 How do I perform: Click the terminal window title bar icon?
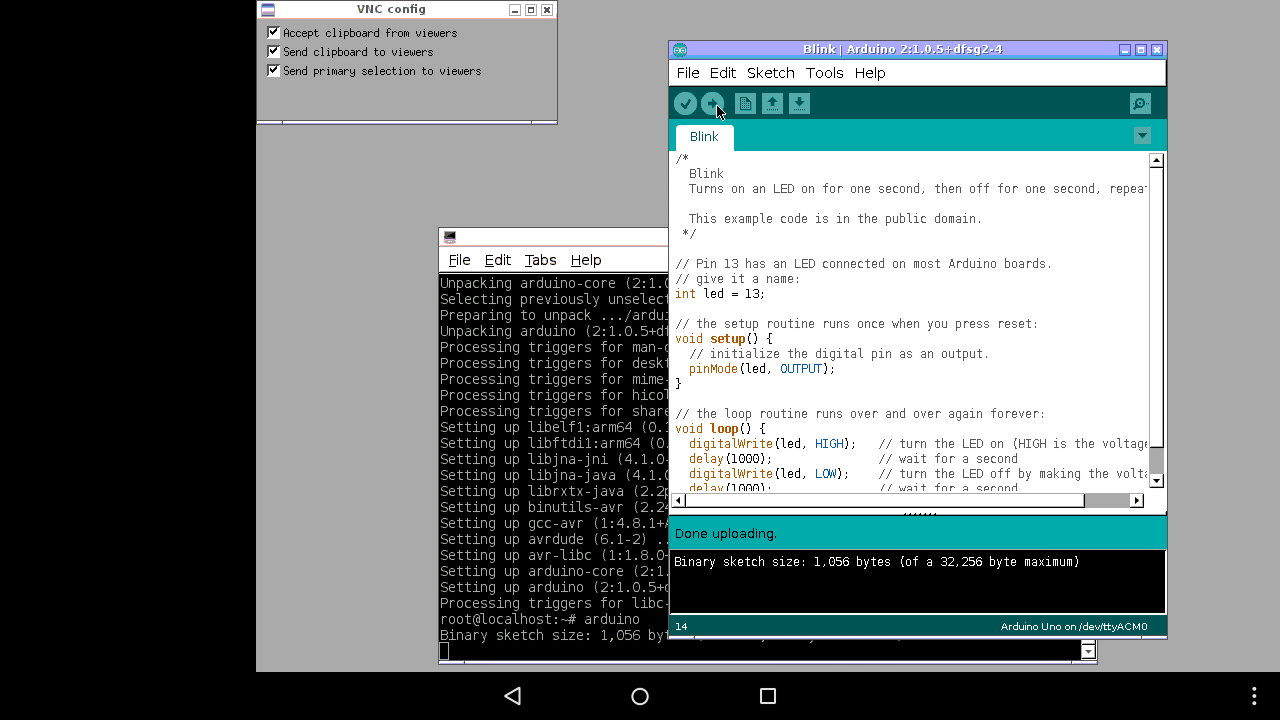(450, 237)
